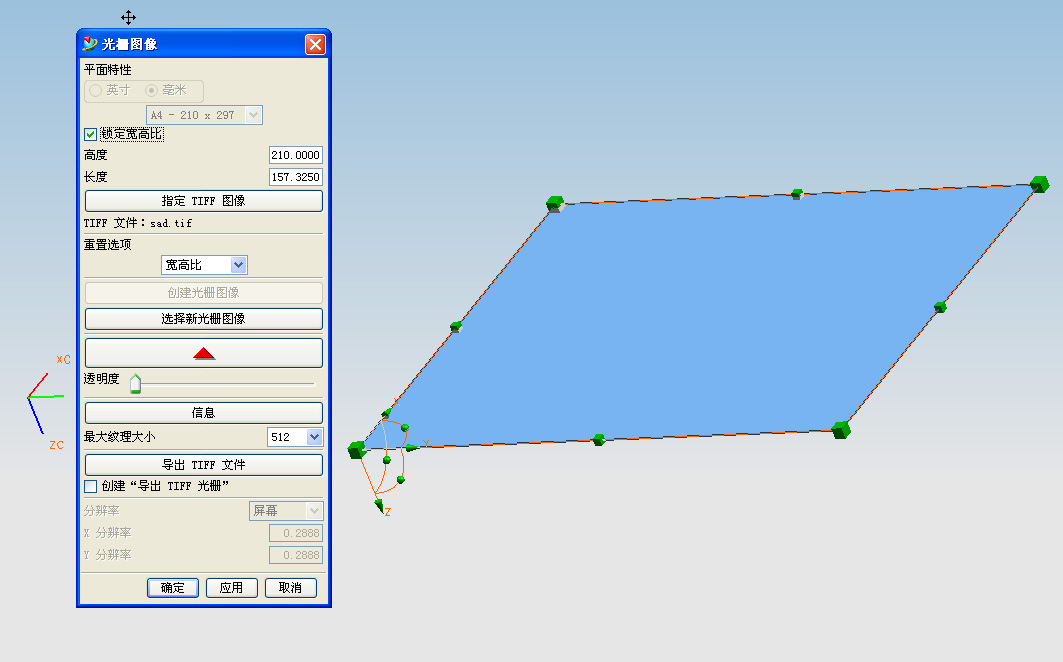Click the 高度 input field
The width and height of the screenshot is (1063, 662).
click(x=296, y=155)
